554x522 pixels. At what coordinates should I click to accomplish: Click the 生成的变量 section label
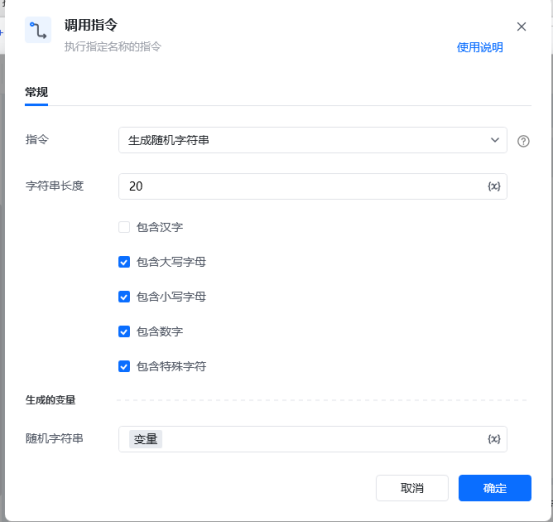(50, 400)
